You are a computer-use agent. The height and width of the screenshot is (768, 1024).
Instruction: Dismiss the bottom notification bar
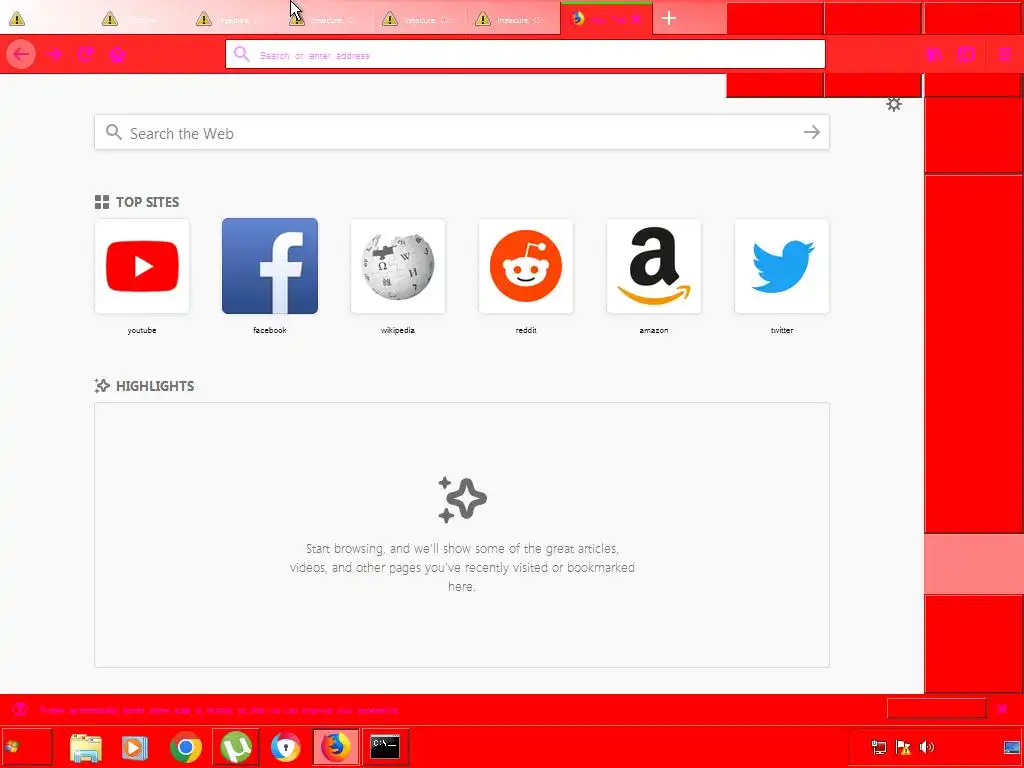click(x=1002, y=709)
